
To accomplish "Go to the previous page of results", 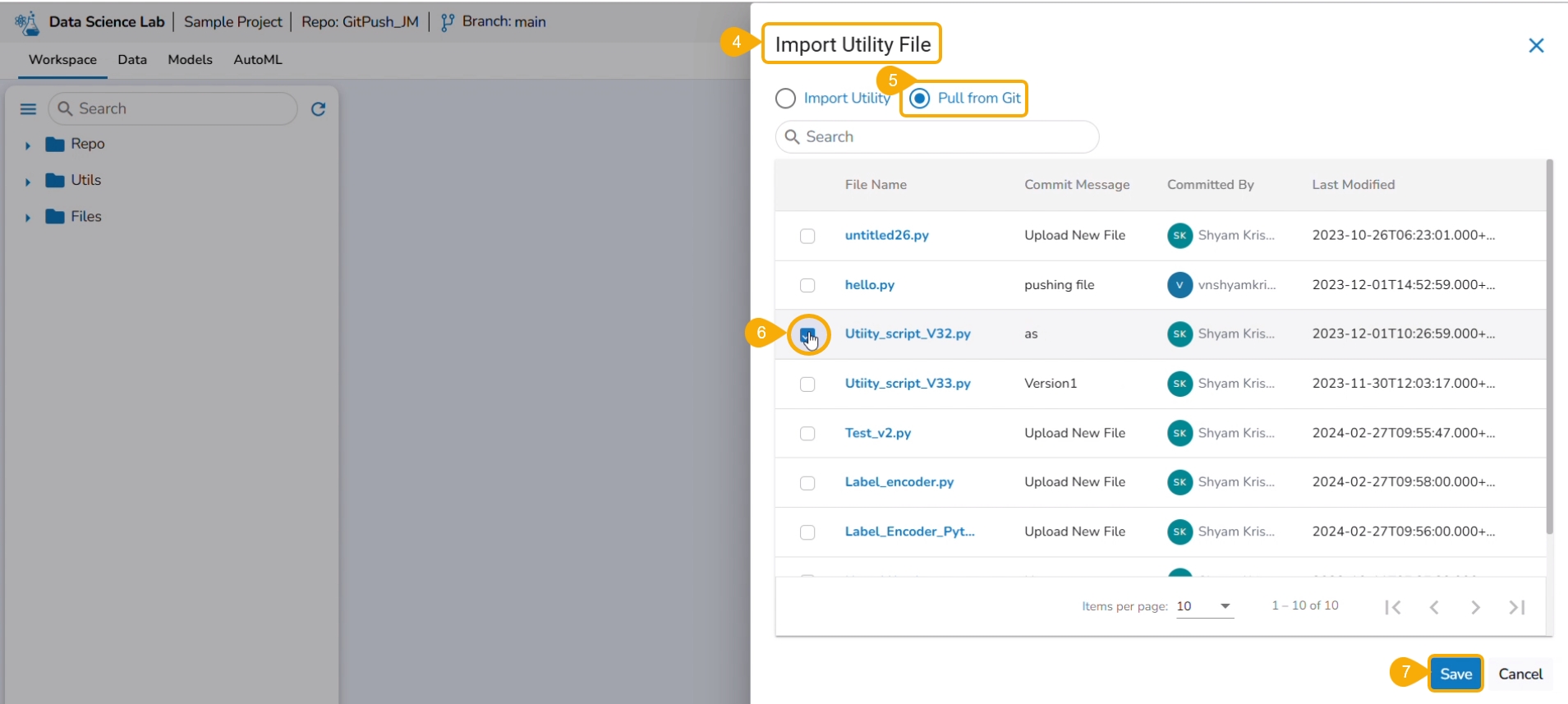I will (x=1434, y=607).
